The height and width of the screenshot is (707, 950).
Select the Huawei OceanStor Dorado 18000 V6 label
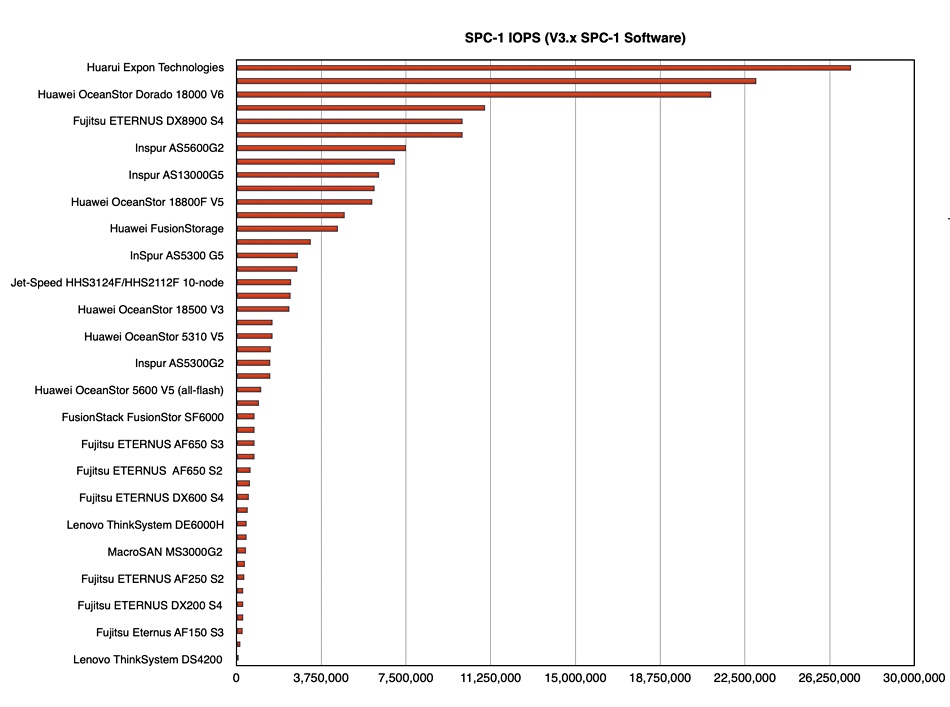tap(130, 94)
